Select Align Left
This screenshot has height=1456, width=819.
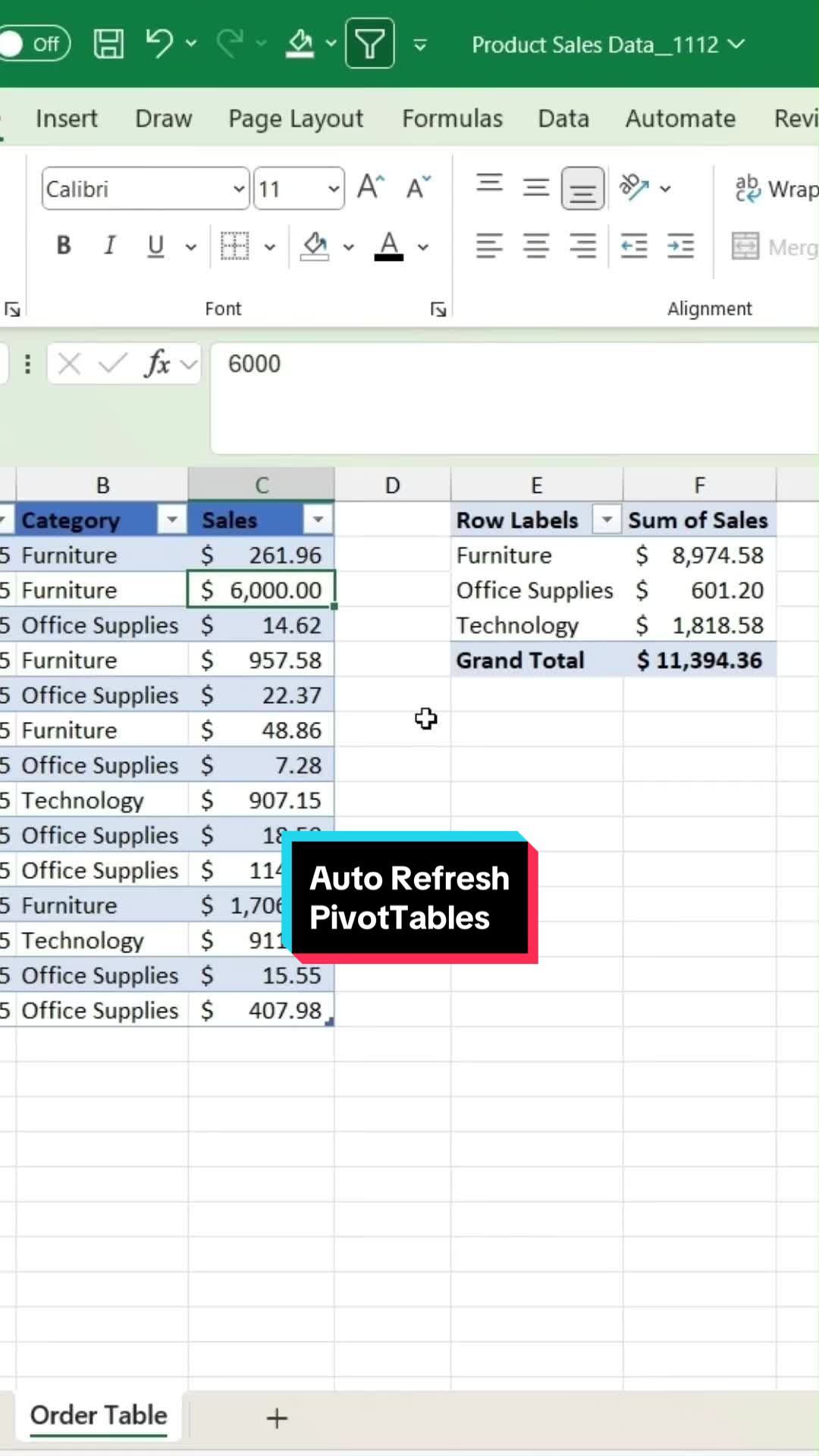pos(489,246)
